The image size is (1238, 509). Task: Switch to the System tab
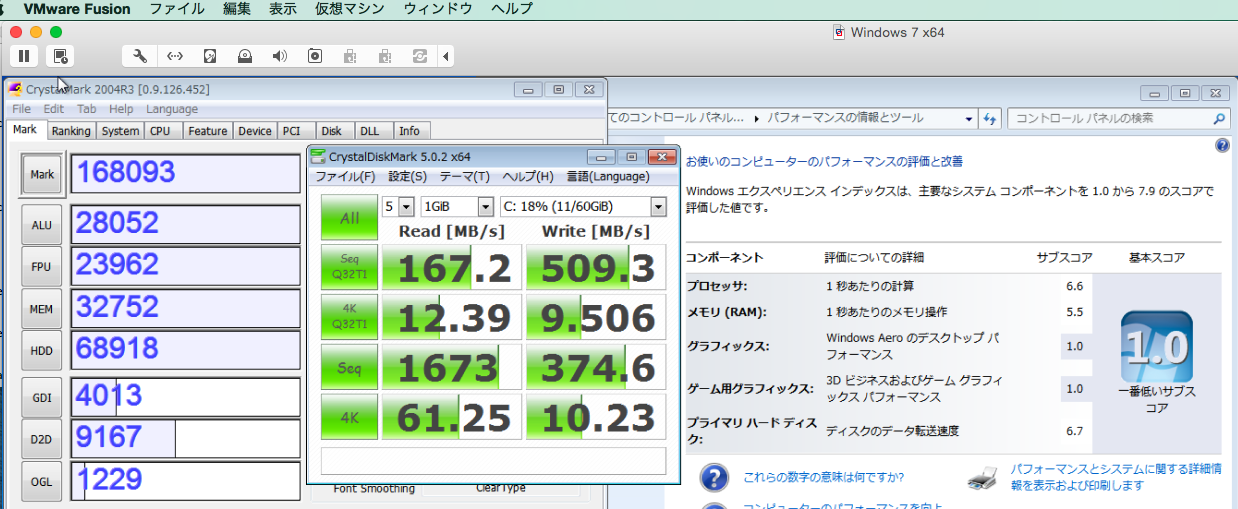121,131
